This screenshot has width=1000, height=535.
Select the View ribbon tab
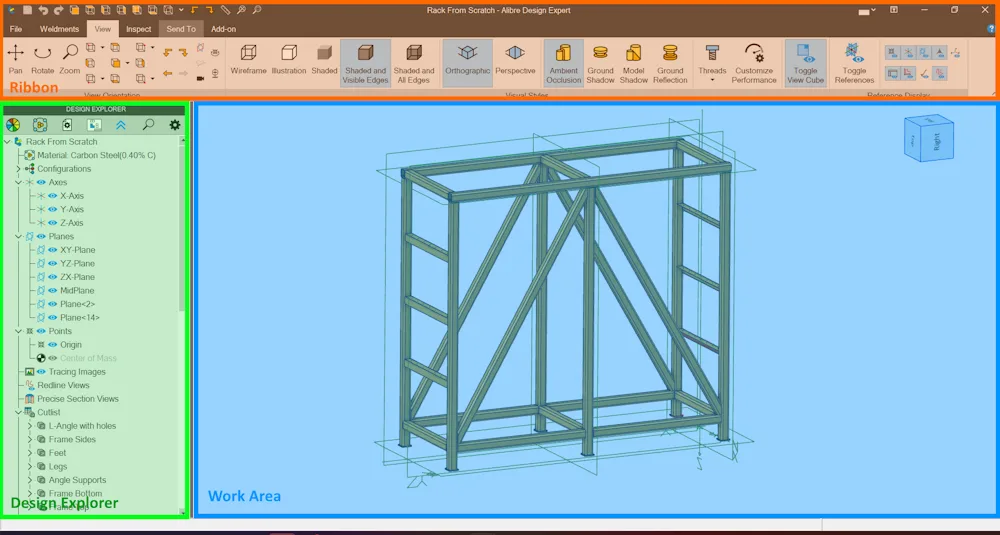[103, 29]
